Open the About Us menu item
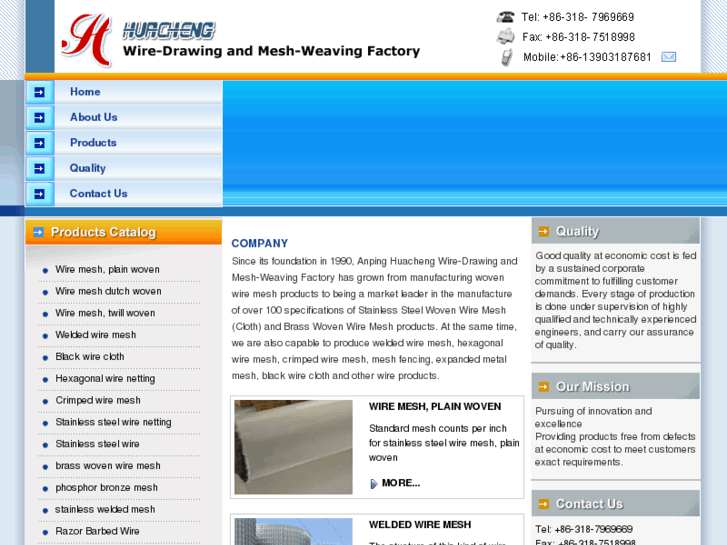The width and height of the screenshot is (727, 545). coord(94,117)
